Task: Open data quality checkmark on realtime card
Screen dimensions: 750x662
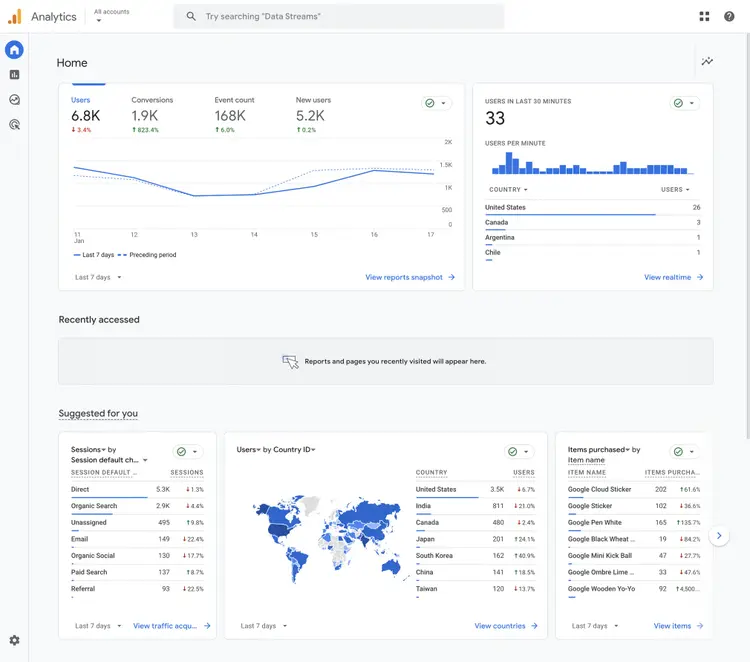Action: [x=678, y=103]
